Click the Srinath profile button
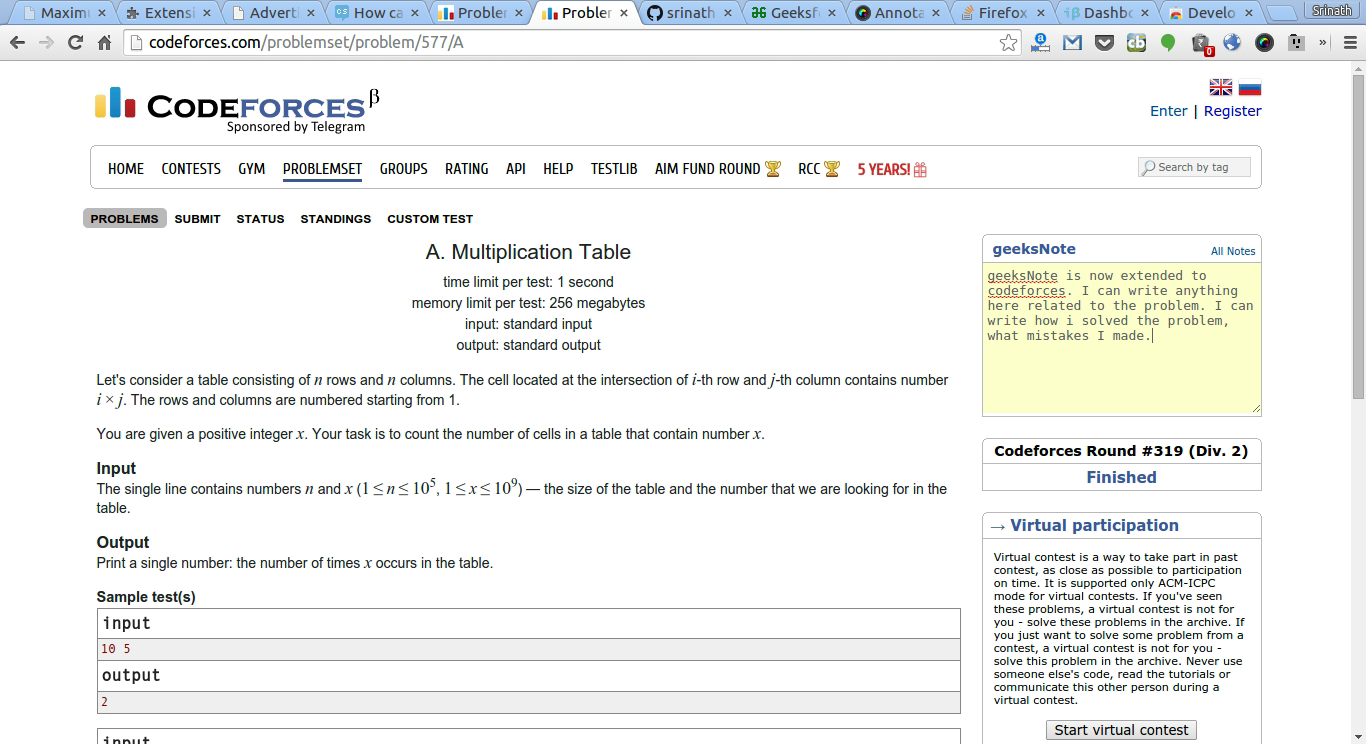The width and height of the screenshot is (1366, 744). tap(1332, 10)
